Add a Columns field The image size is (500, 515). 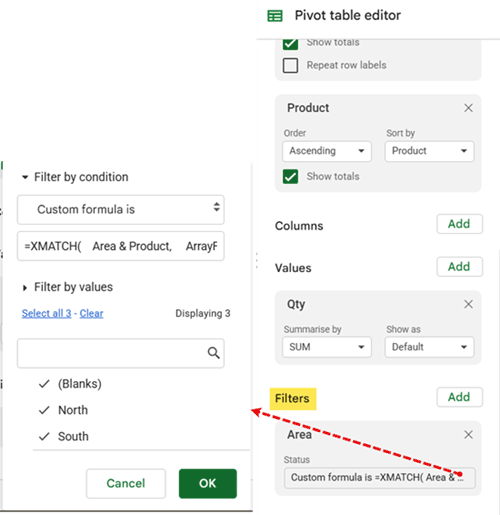[x=459, y=224]
